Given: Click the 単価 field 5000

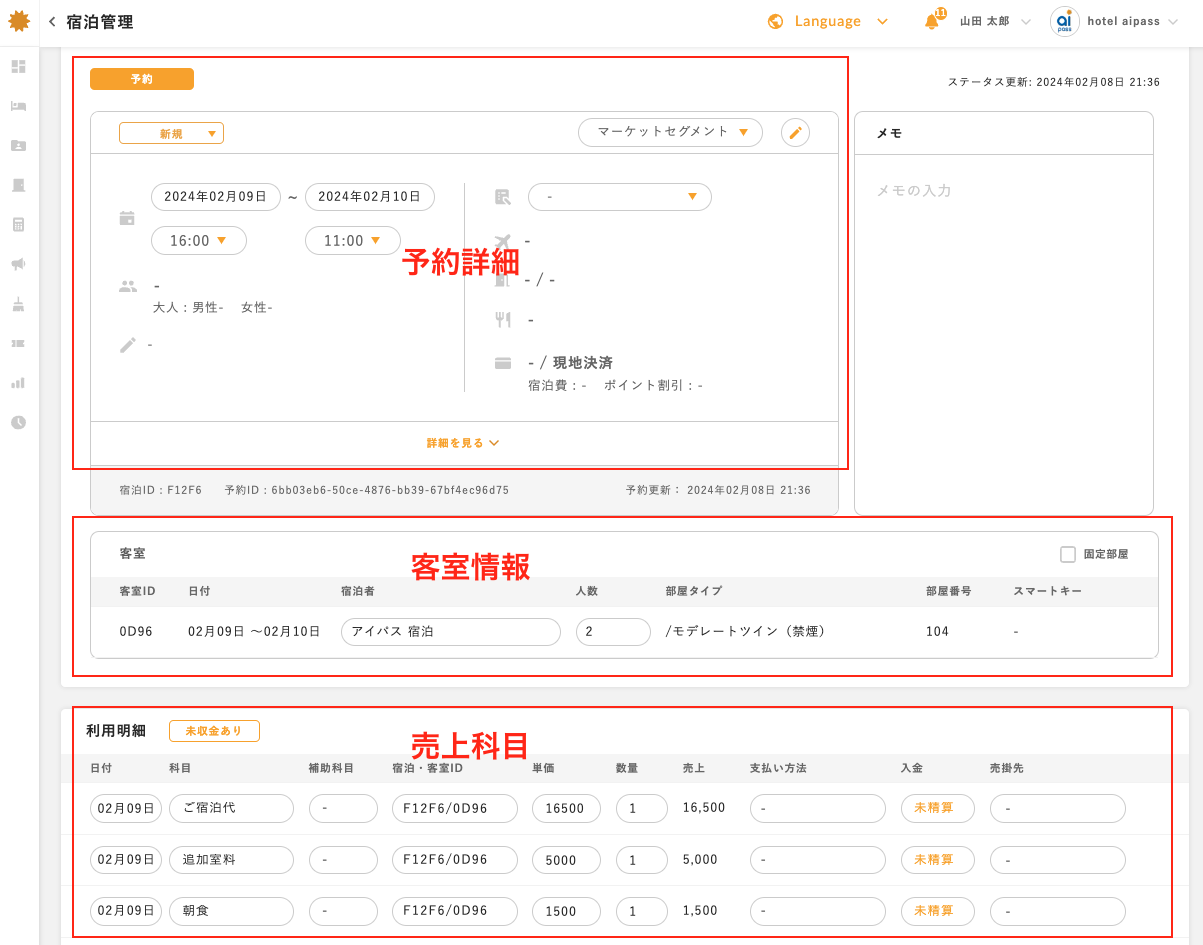Looking at the screenshot, I should point(566,860).
